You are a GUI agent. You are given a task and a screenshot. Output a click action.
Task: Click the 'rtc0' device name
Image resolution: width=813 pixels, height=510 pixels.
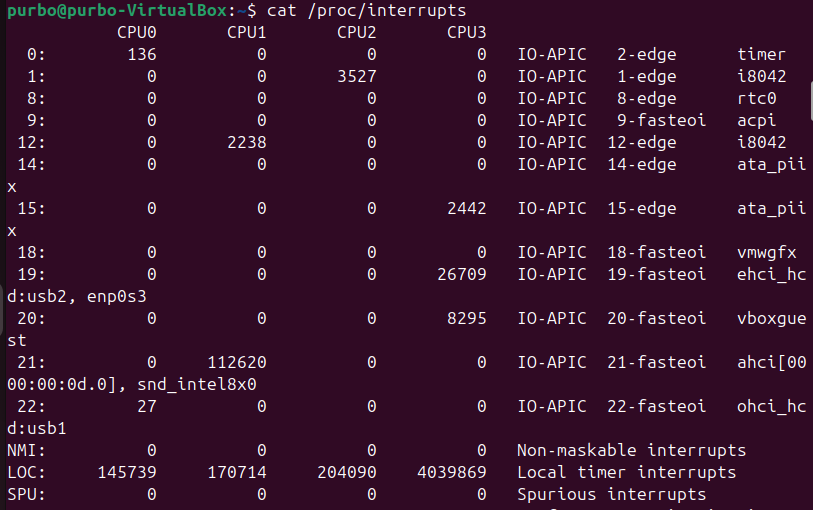point(756,98)
